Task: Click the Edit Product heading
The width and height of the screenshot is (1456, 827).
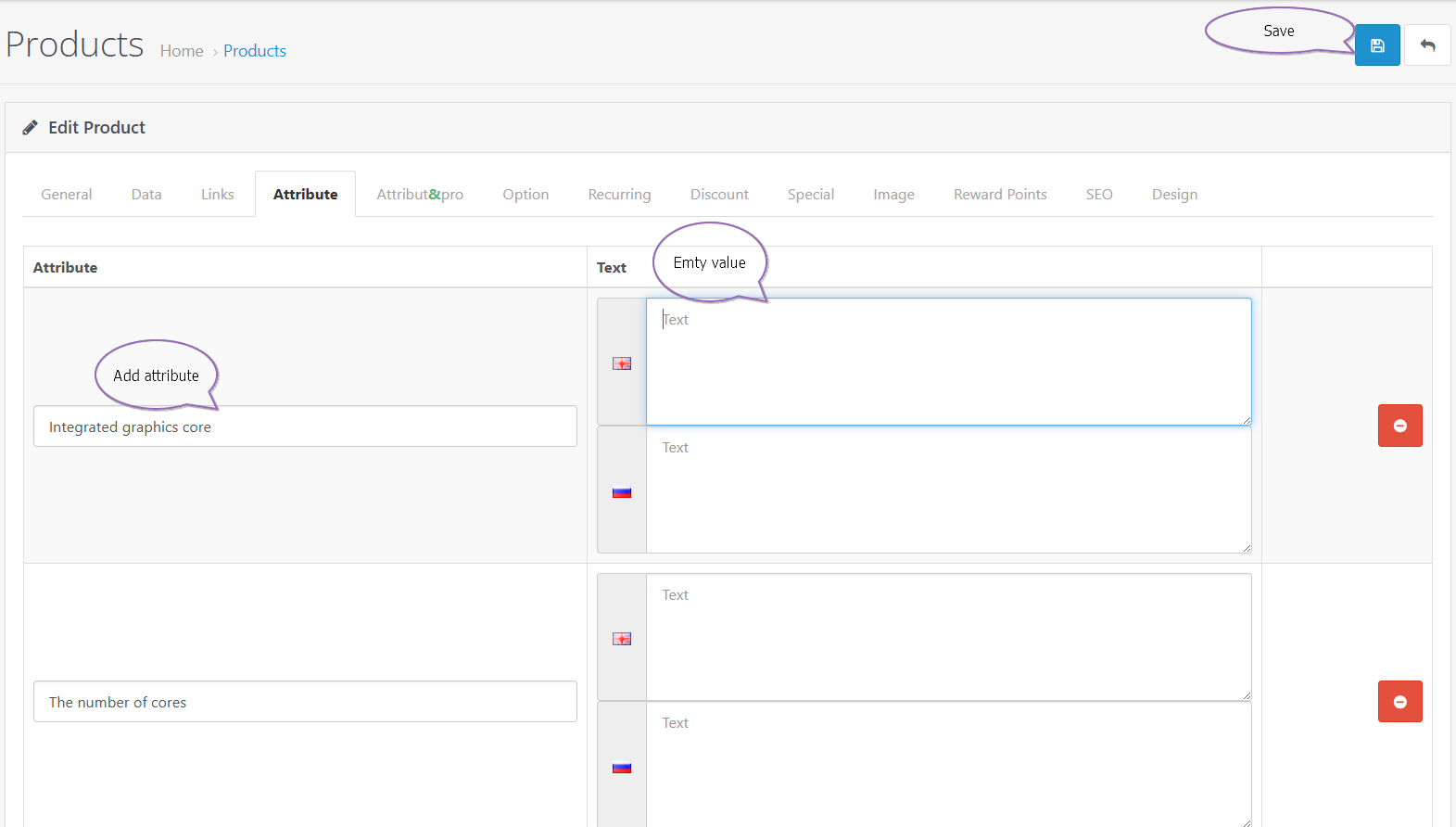Action: (x=96, y=127)
